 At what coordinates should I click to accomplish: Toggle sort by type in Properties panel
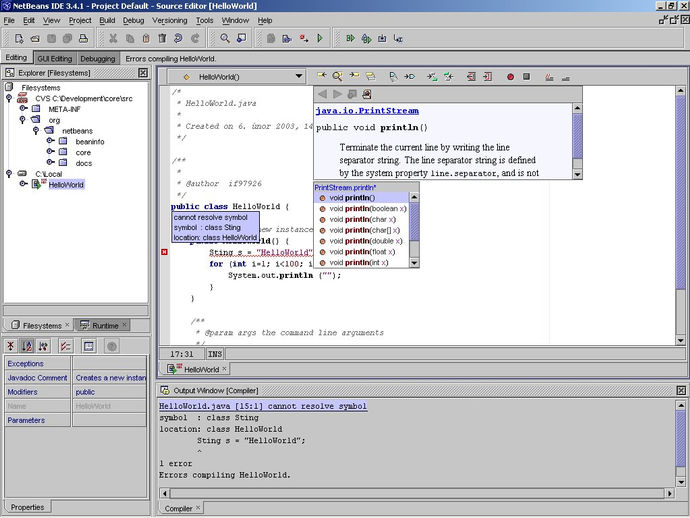(44, 346)
